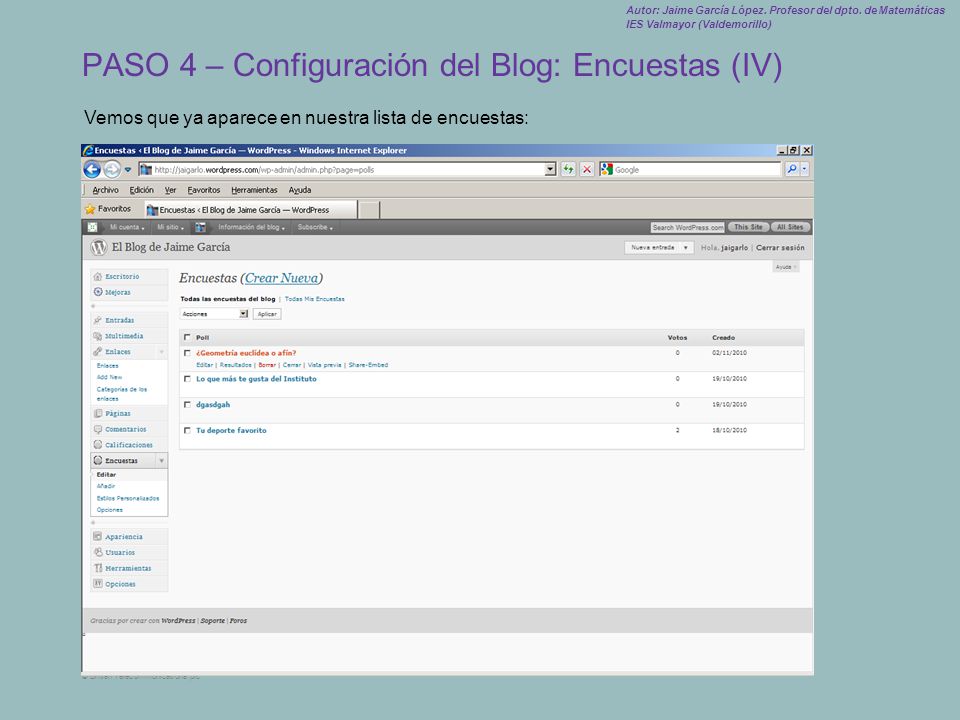The height and width of the screenshot is (720, 960).
Task: Click the browser Forward arrow button
Action: 111,170
